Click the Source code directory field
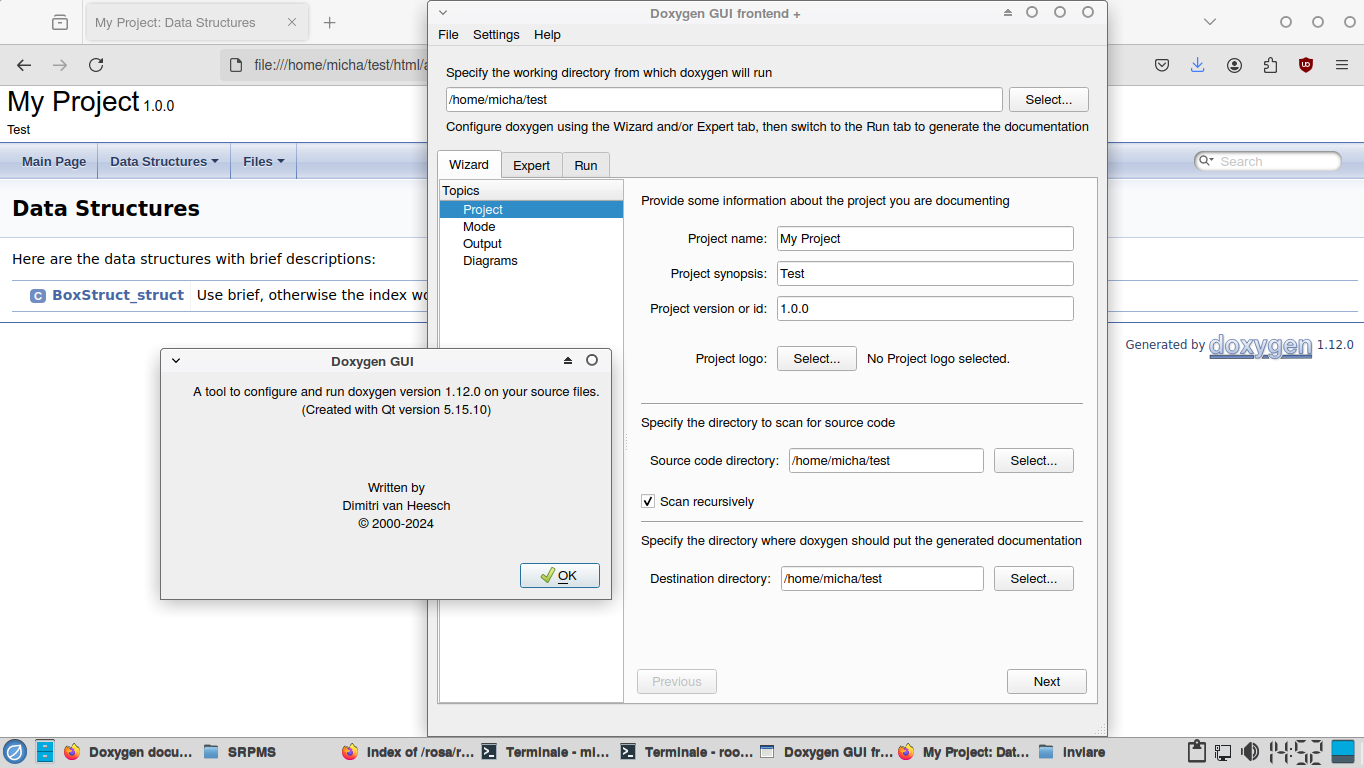1364x768 pixels. (x=886, y=461)
